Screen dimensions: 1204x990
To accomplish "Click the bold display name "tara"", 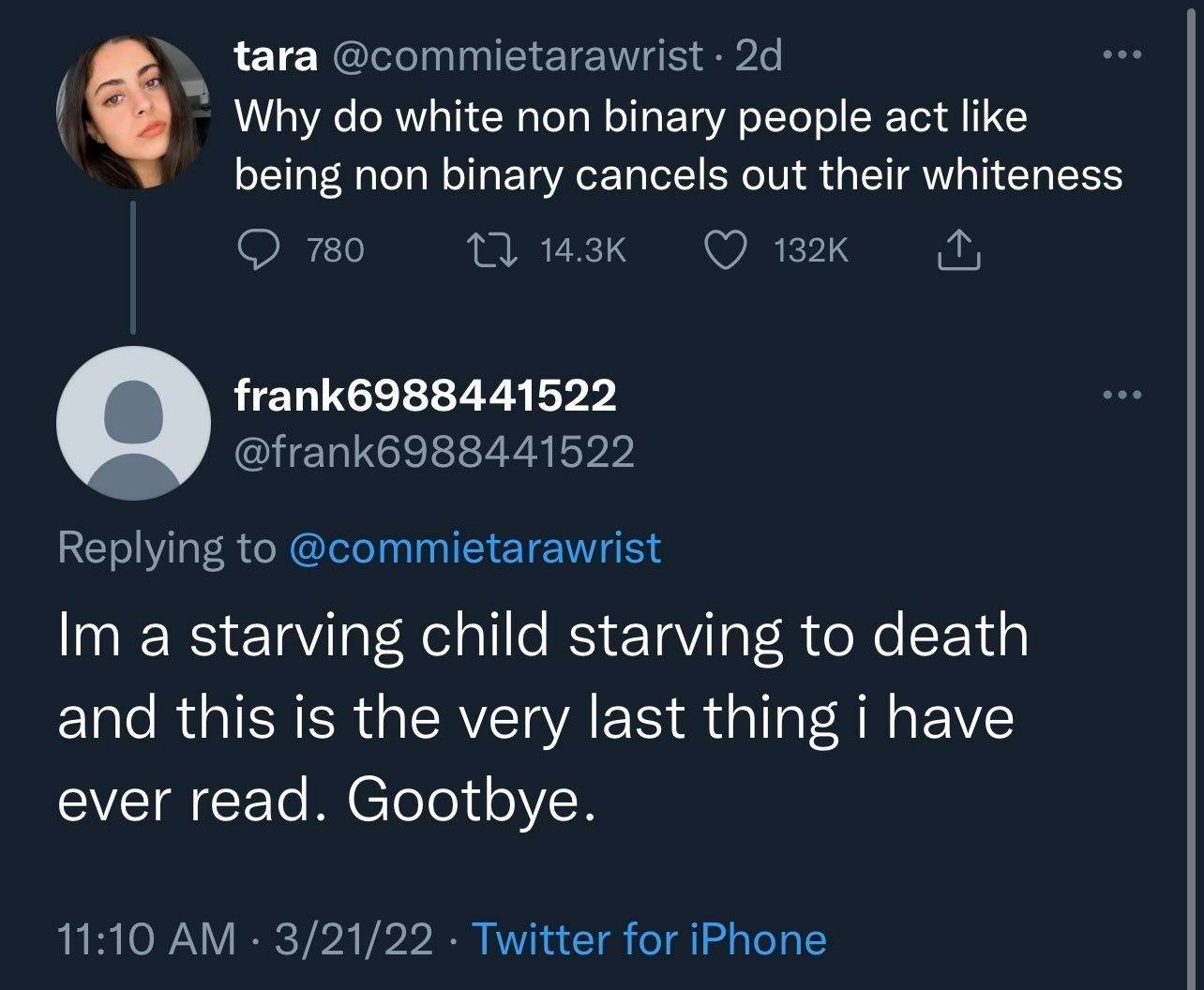I will click(276, 58).
